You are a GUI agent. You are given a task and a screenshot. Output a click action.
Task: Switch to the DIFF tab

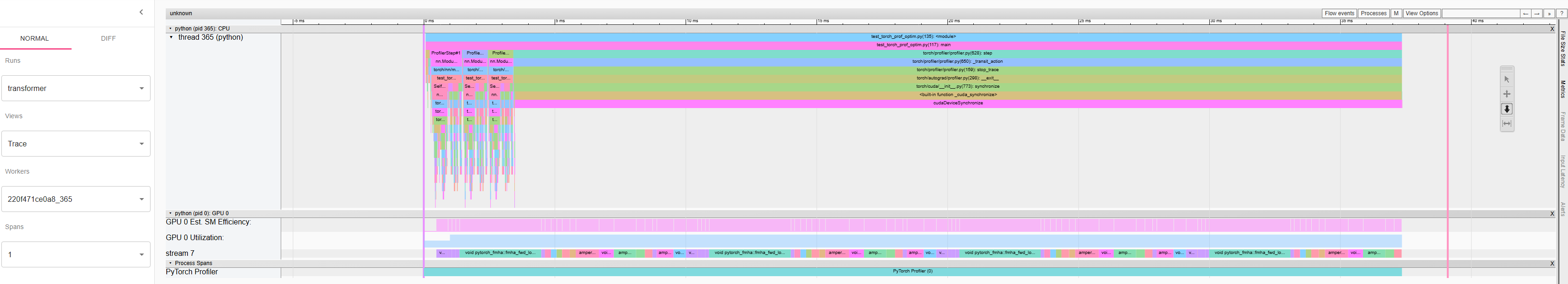click(109, 38)
